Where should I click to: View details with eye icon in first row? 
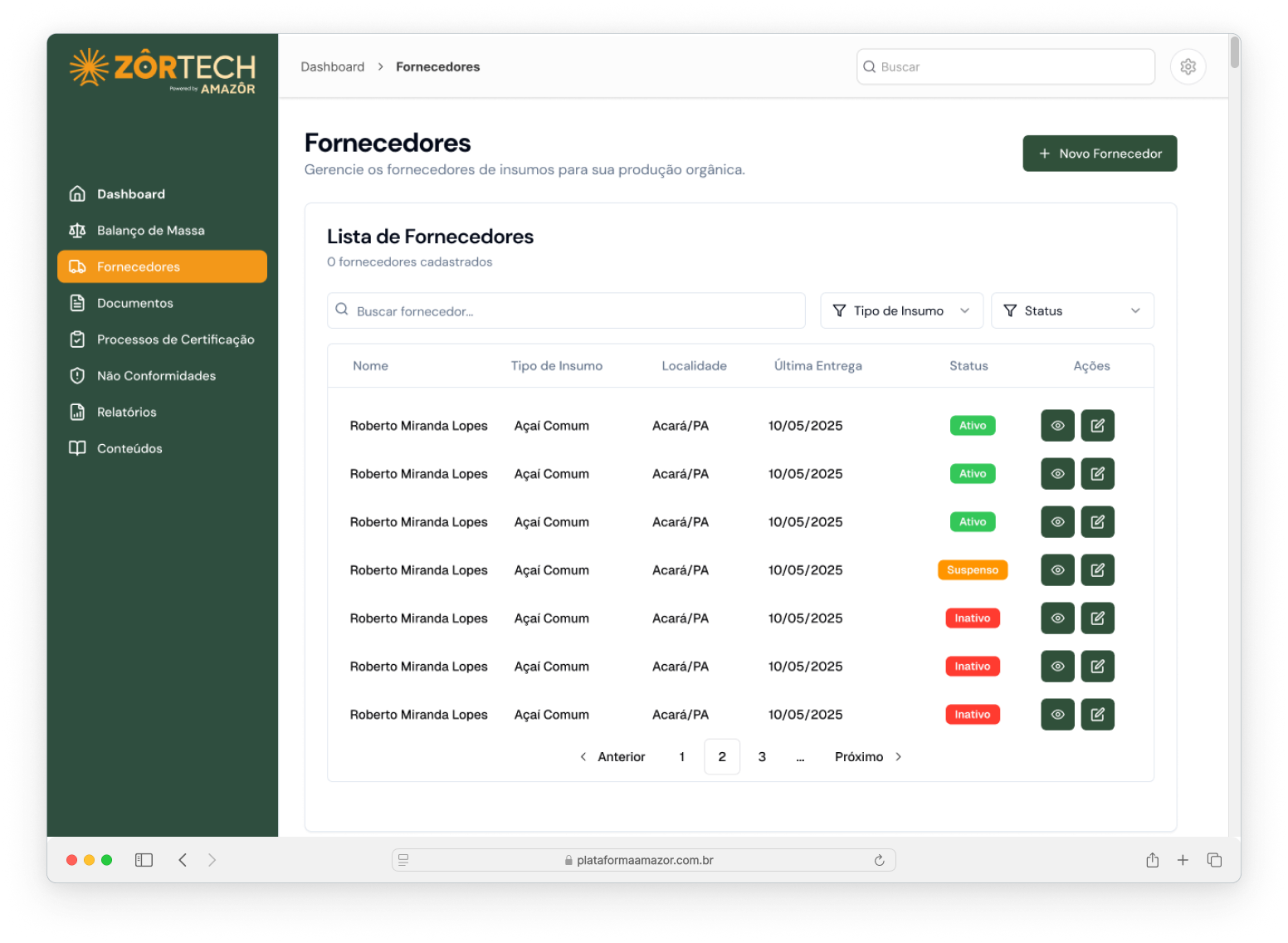coord(1057,426)
